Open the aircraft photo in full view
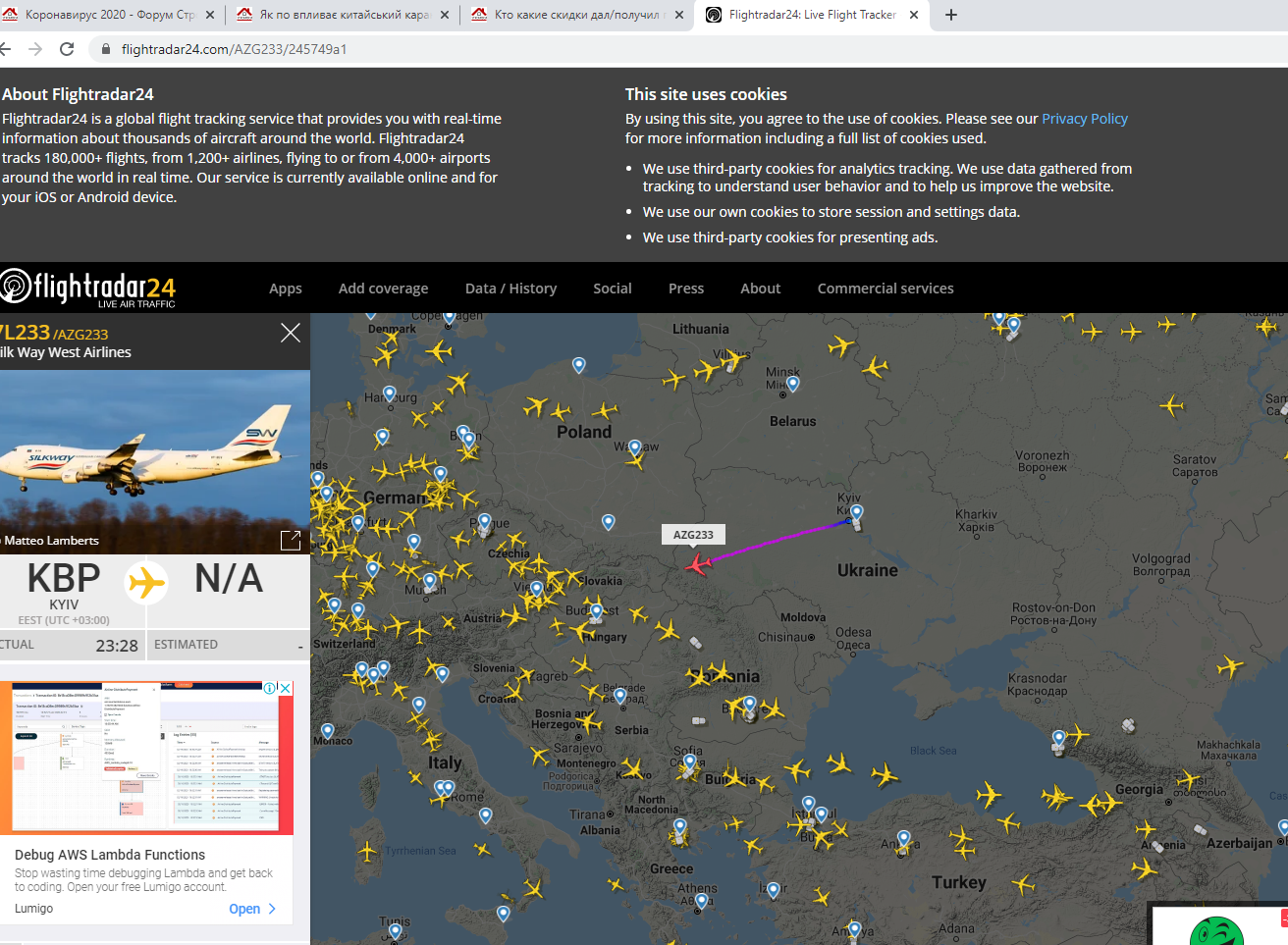Image resolution: width=1288 pixels, height=945 pixels. (291, 540)
